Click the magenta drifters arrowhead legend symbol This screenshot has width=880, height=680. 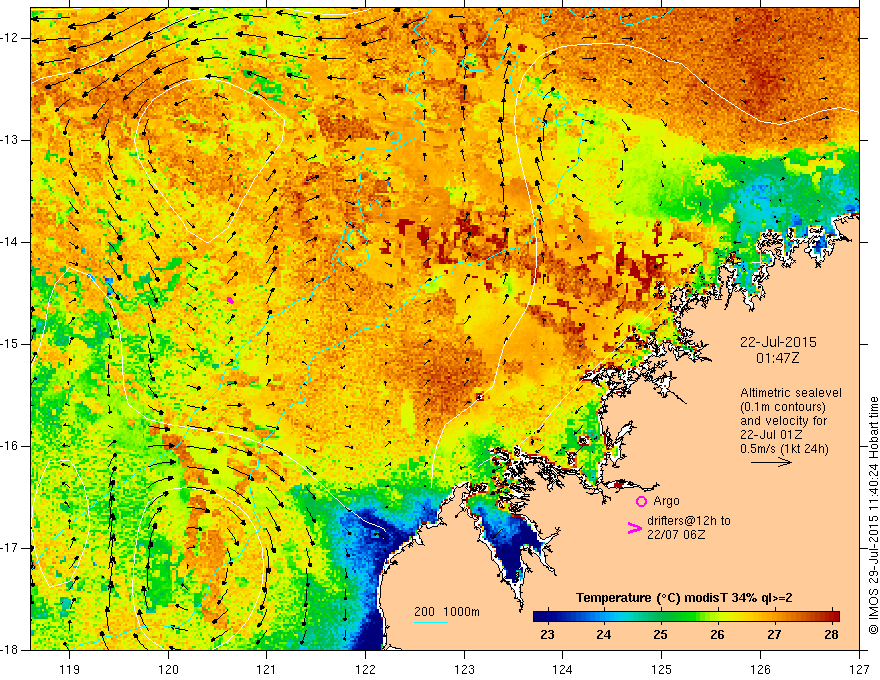coord(635,528)
